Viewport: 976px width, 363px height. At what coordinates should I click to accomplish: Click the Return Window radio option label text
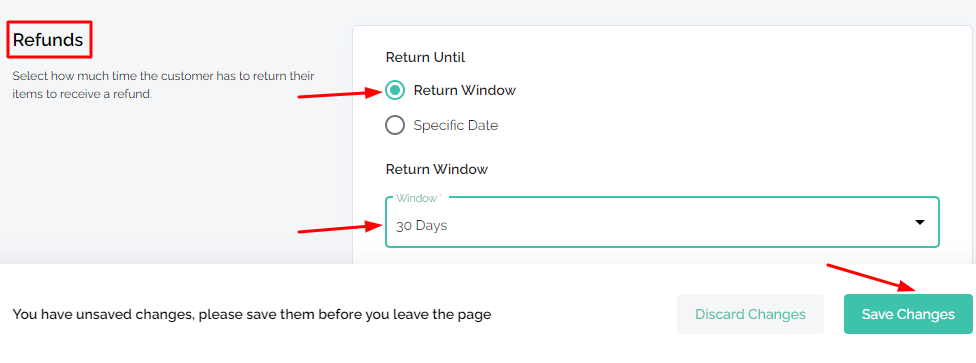(464, 90)
